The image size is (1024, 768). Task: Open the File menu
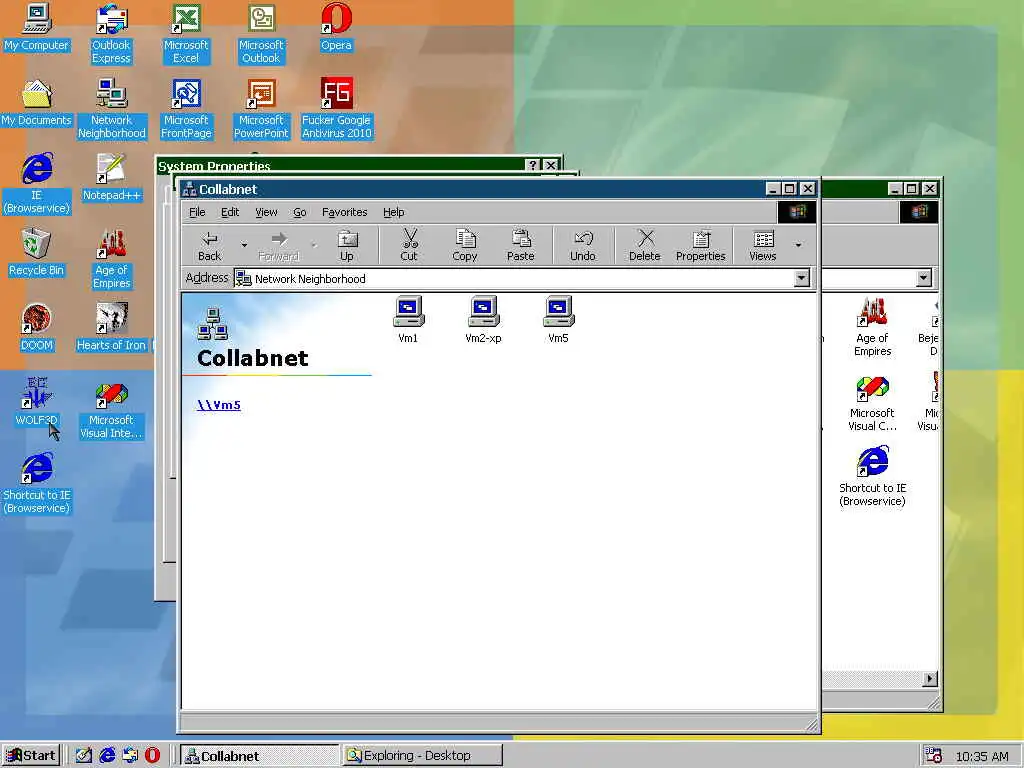pos(197,212)
